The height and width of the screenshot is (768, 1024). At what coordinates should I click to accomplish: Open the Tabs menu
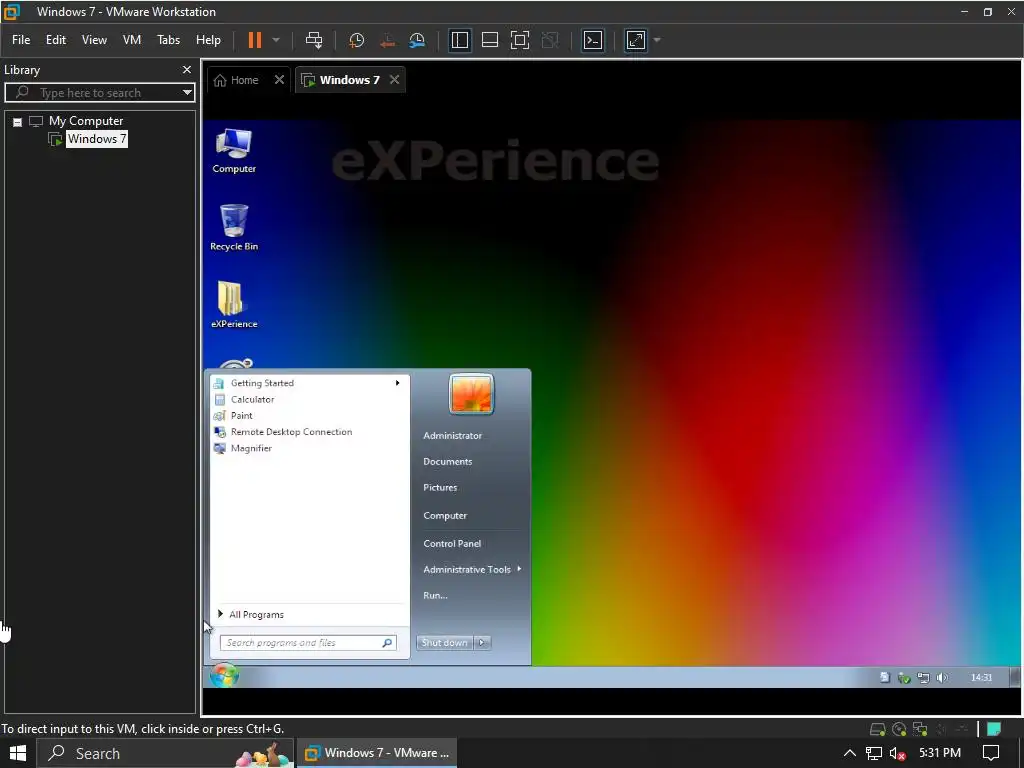tap(168, 40)
